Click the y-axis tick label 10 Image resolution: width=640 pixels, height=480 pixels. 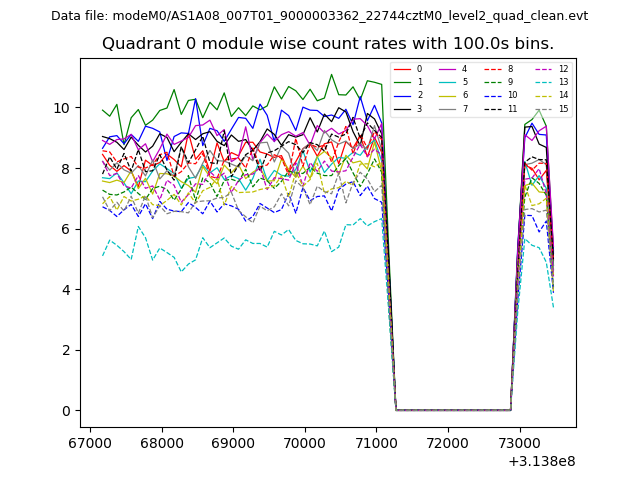(x=60, y=108)
